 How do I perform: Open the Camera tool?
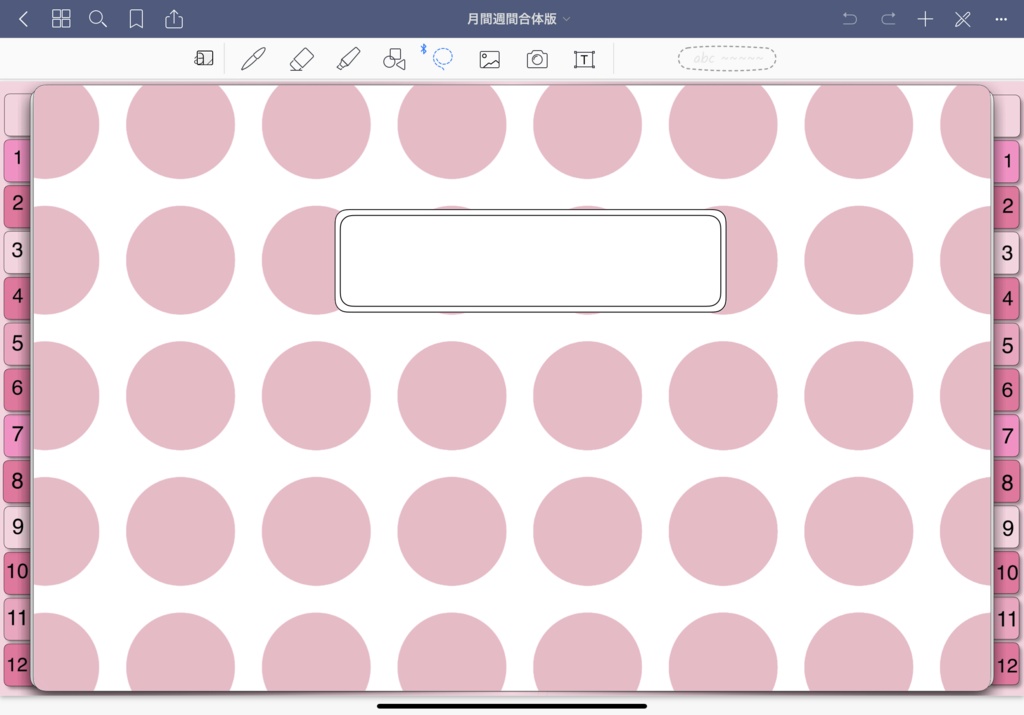coord(537,59)
